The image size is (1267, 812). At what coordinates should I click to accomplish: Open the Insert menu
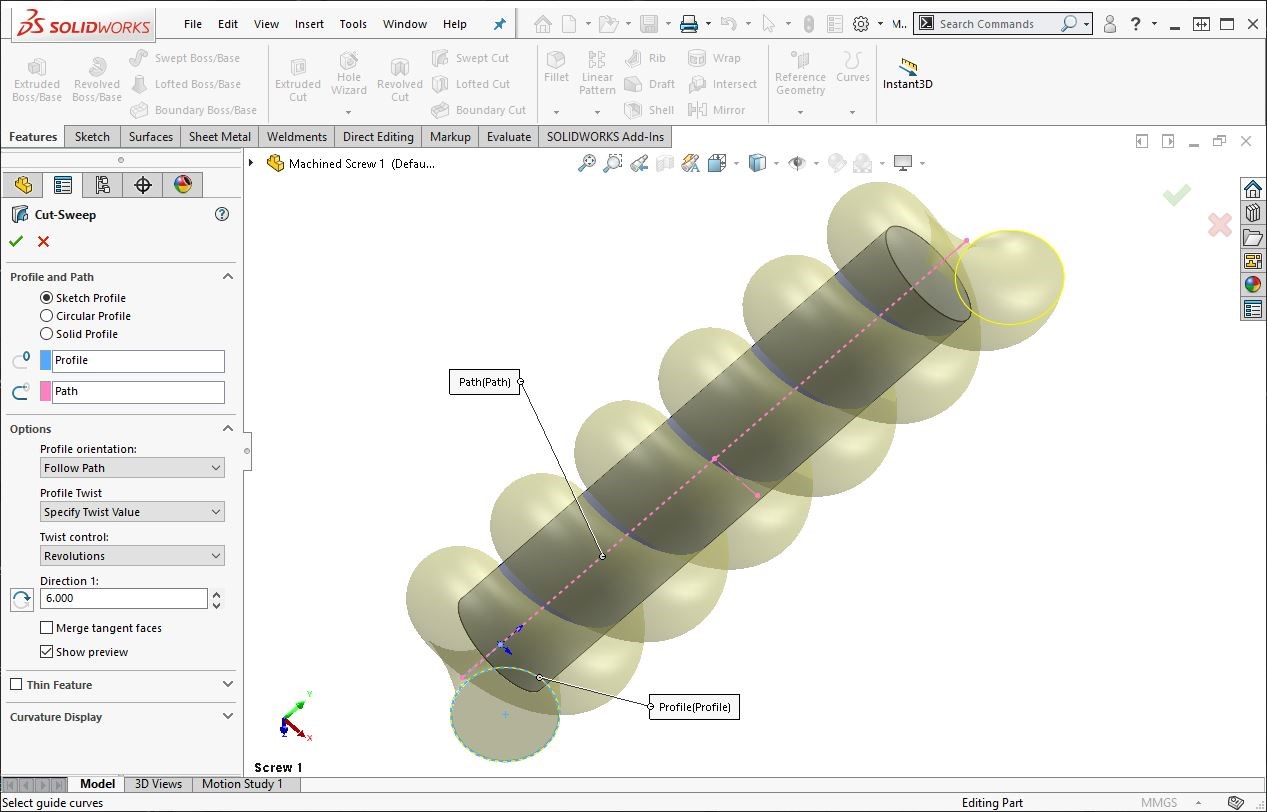click(x=309, y=24)
